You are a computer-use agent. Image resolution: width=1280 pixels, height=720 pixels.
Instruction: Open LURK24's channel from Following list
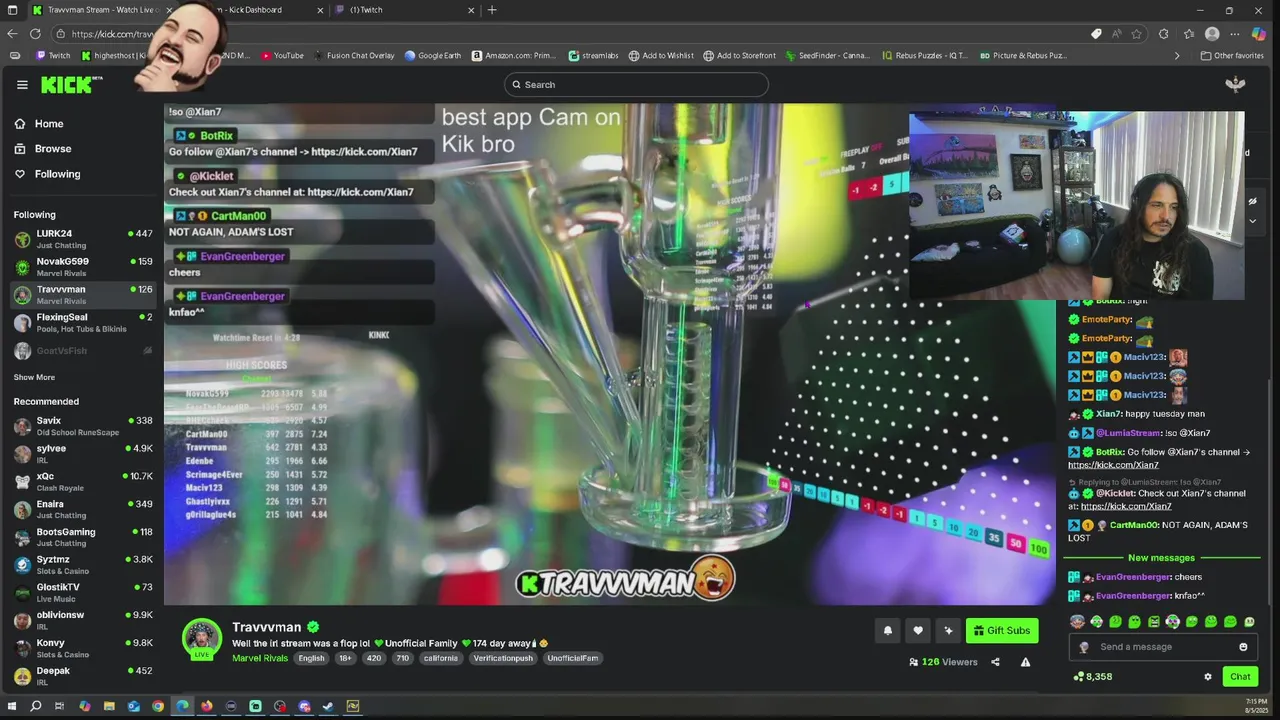point(83,238)
